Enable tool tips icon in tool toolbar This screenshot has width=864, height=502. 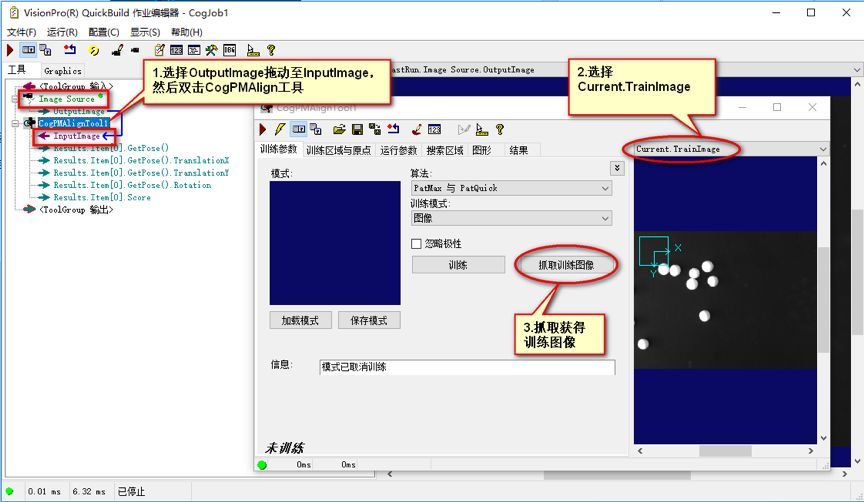[482, 129]
